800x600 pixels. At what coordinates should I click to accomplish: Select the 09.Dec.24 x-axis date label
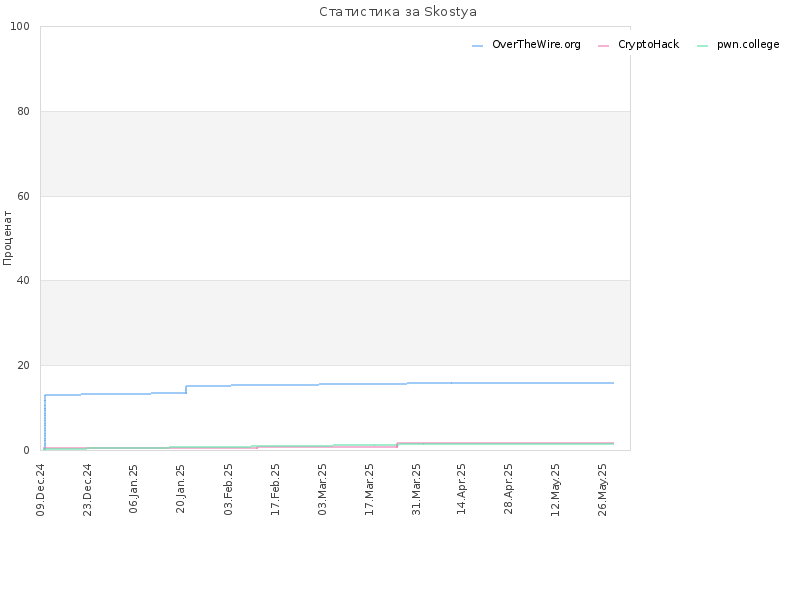tap(41, 490)
